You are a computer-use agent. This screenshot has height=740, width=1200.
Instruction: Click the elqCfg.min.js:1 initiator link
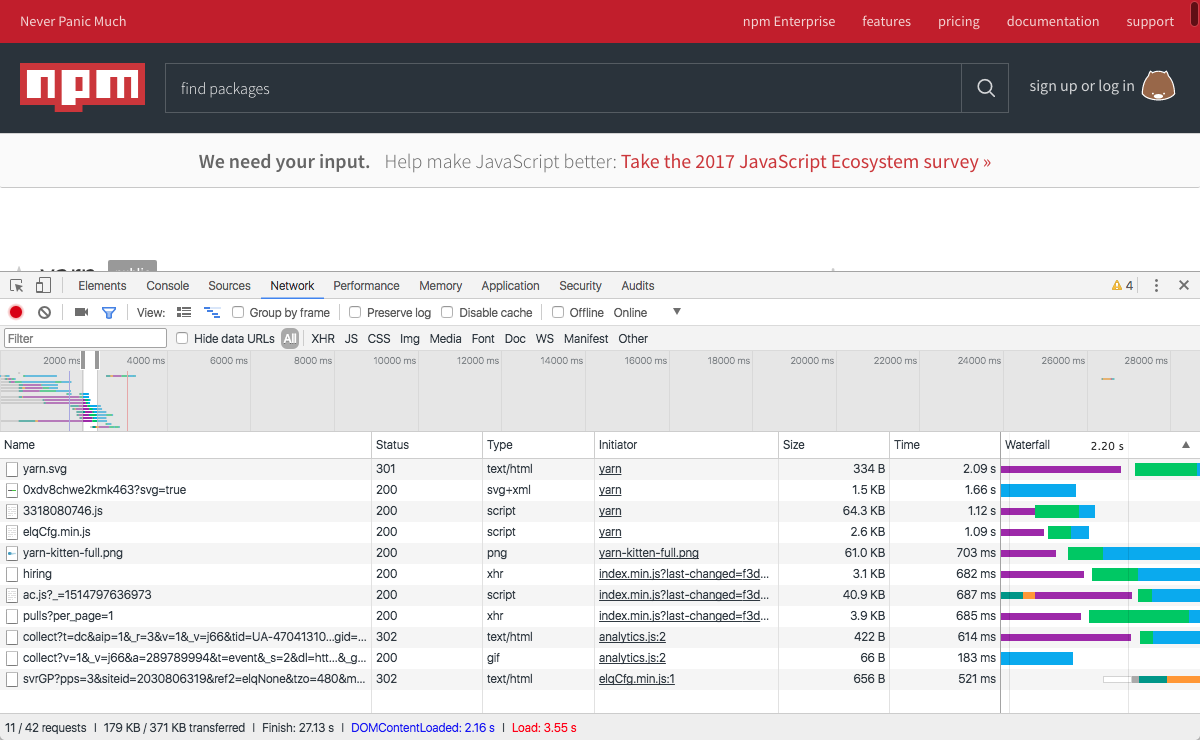pos(637,679)
